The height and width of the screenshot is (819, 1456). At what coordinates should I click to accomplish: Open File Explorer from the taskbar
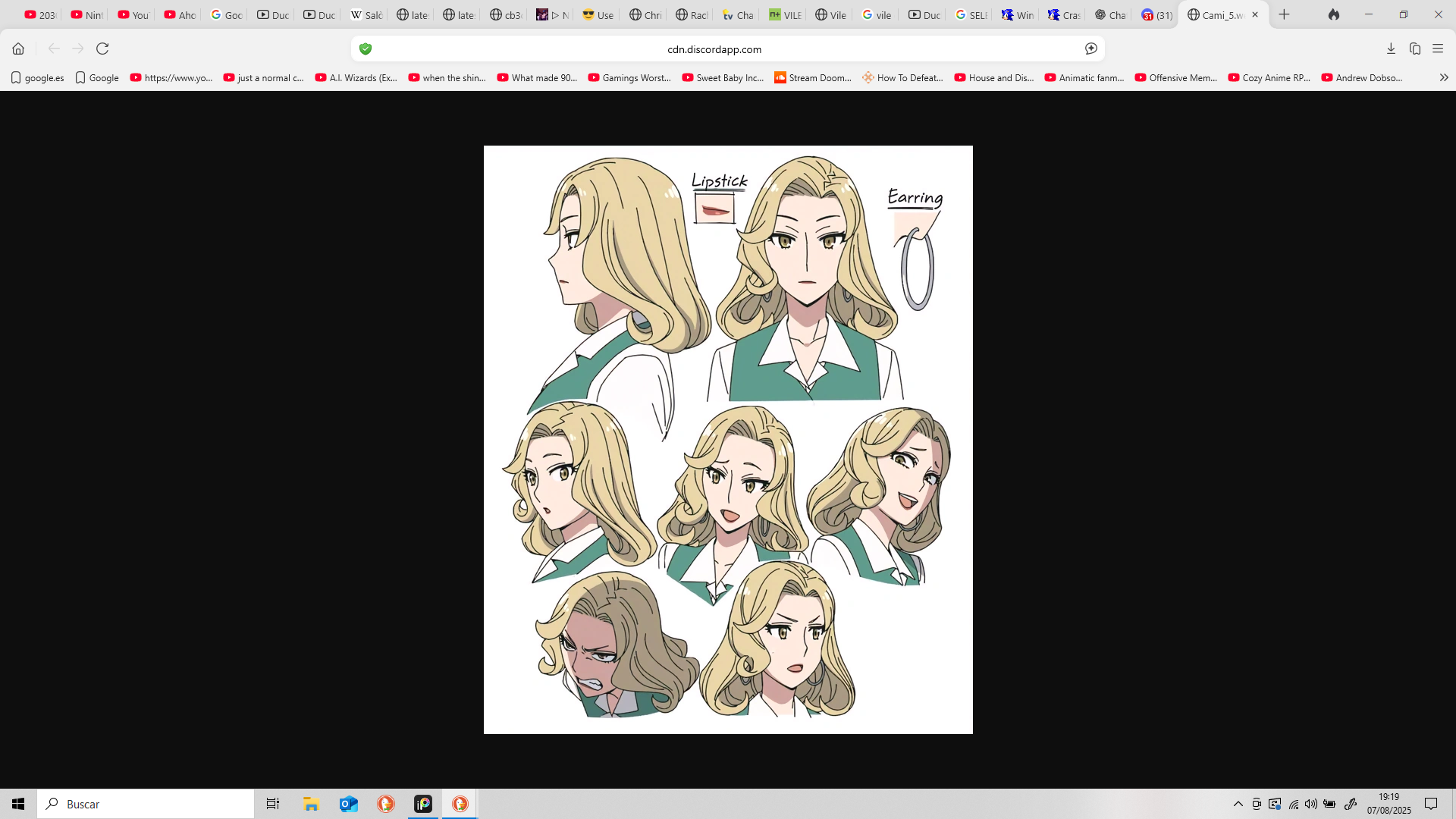click(311, 804)
